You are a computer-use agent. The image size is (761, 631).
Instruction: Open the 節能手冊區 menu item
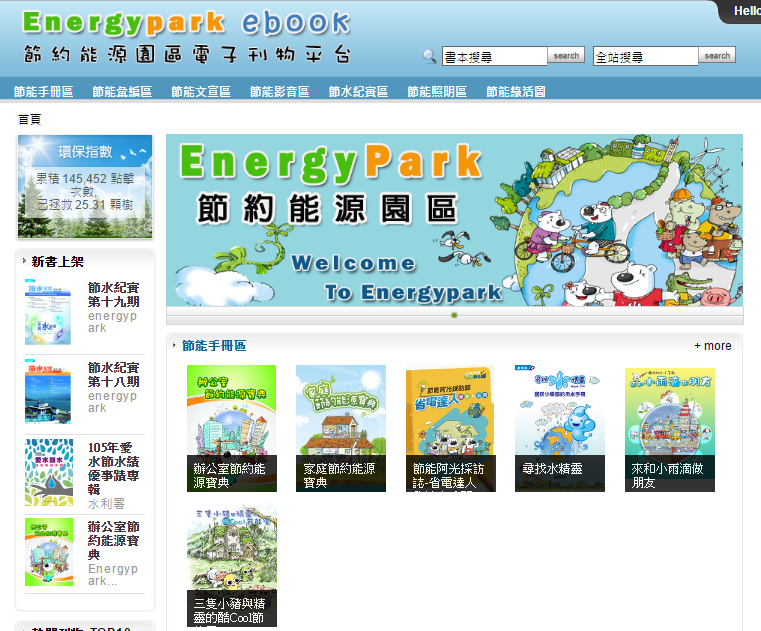44,92
